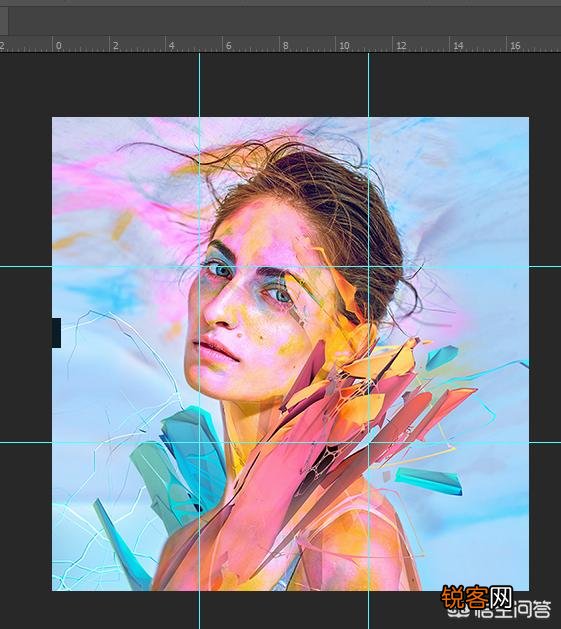Image resolution: width=561 pixels, height=629 pixels.
Task: Select the lower horizontal guide left of the canvas
Action: point(26,443)
